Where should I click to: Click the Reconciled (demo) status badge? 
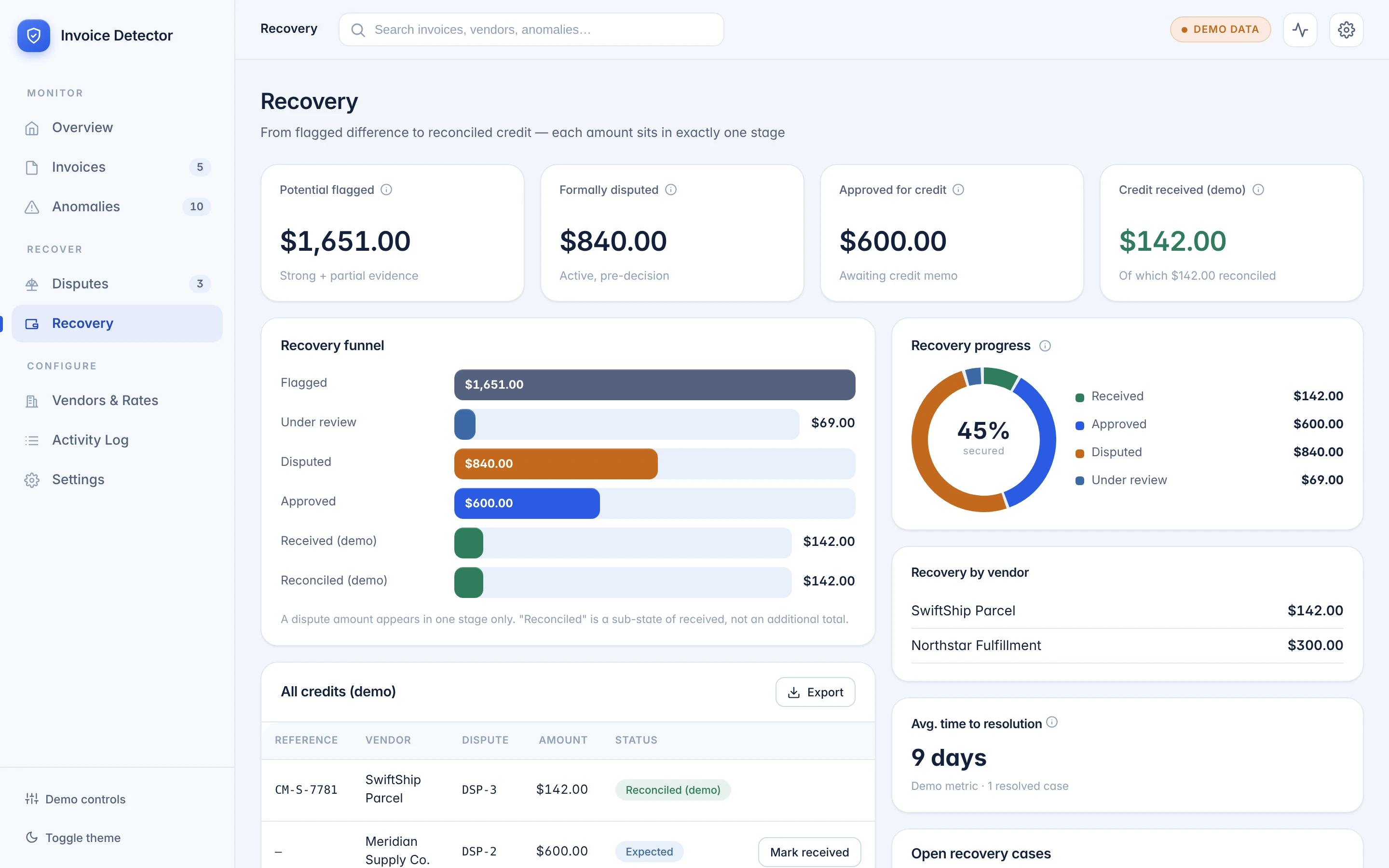(673, 790)
